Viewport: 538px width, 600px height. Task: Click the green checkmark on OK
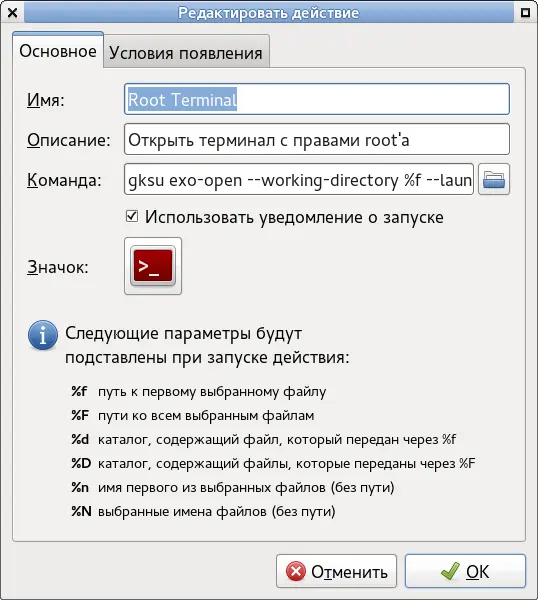[450, 571]
